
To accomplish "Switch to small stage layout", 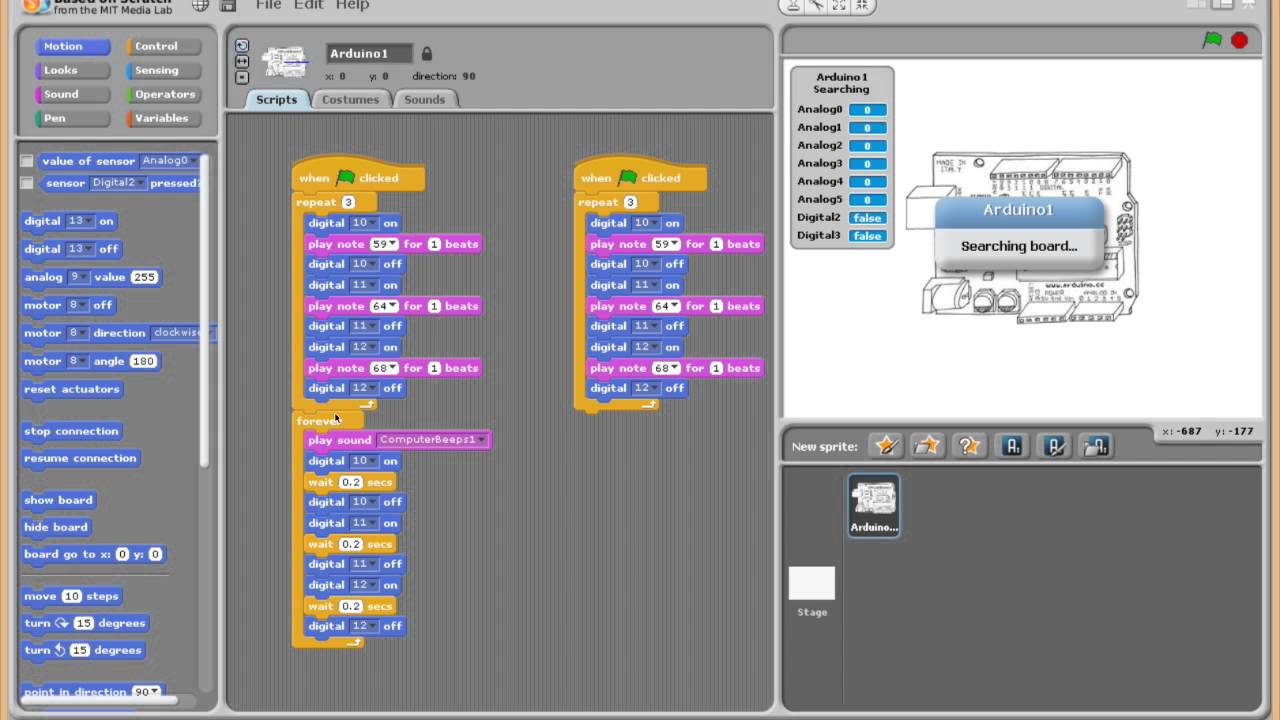I will [x=1196, y=5].
